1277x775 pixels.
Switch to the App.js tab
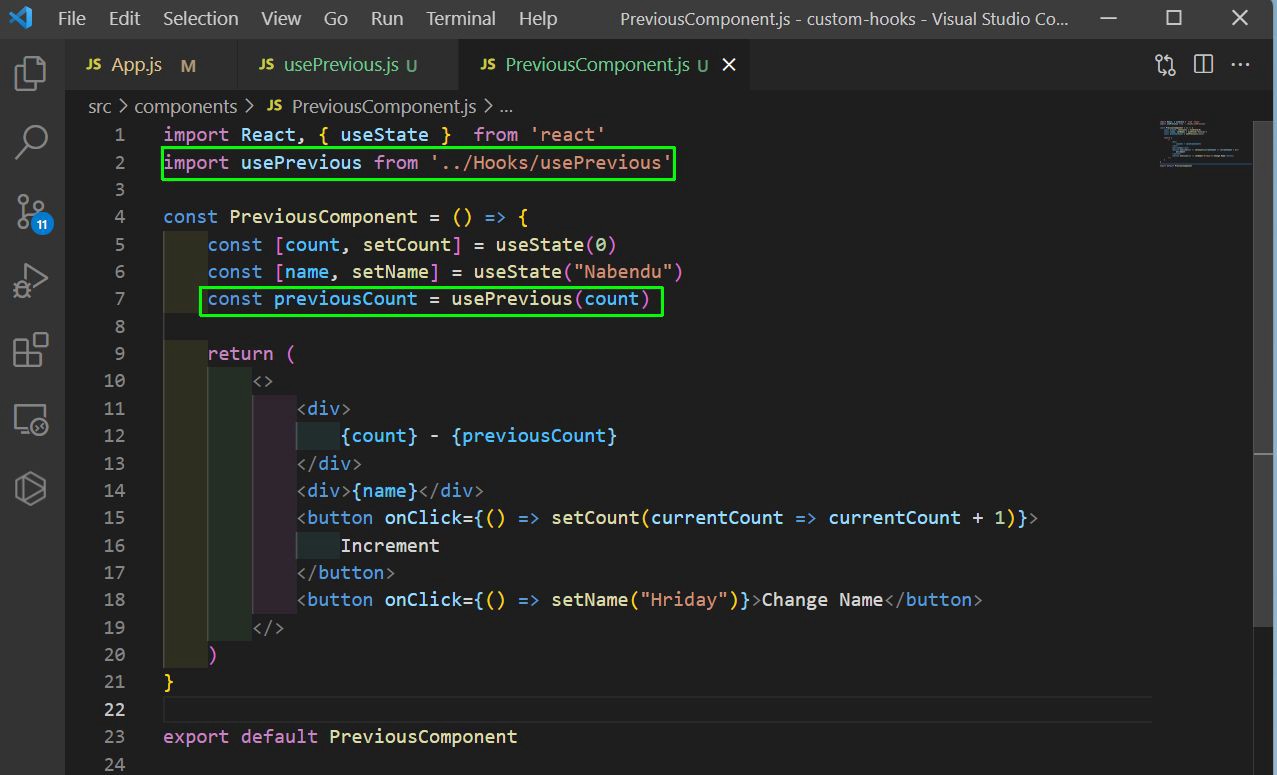pos(151,65)
